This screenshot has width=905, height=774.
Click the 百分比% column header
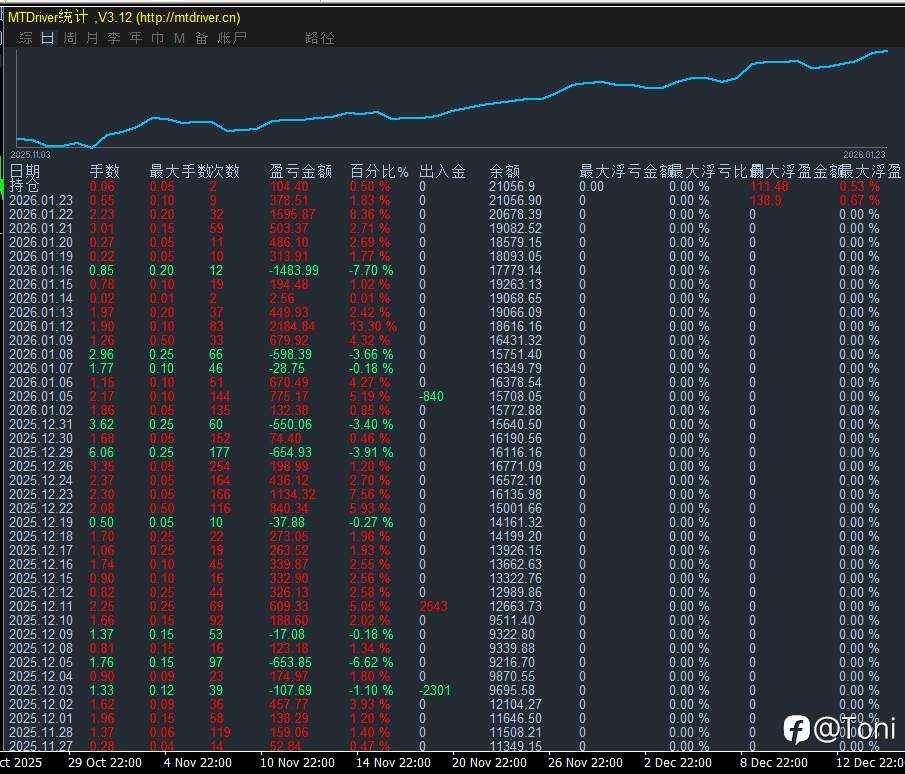pos(379,171)
